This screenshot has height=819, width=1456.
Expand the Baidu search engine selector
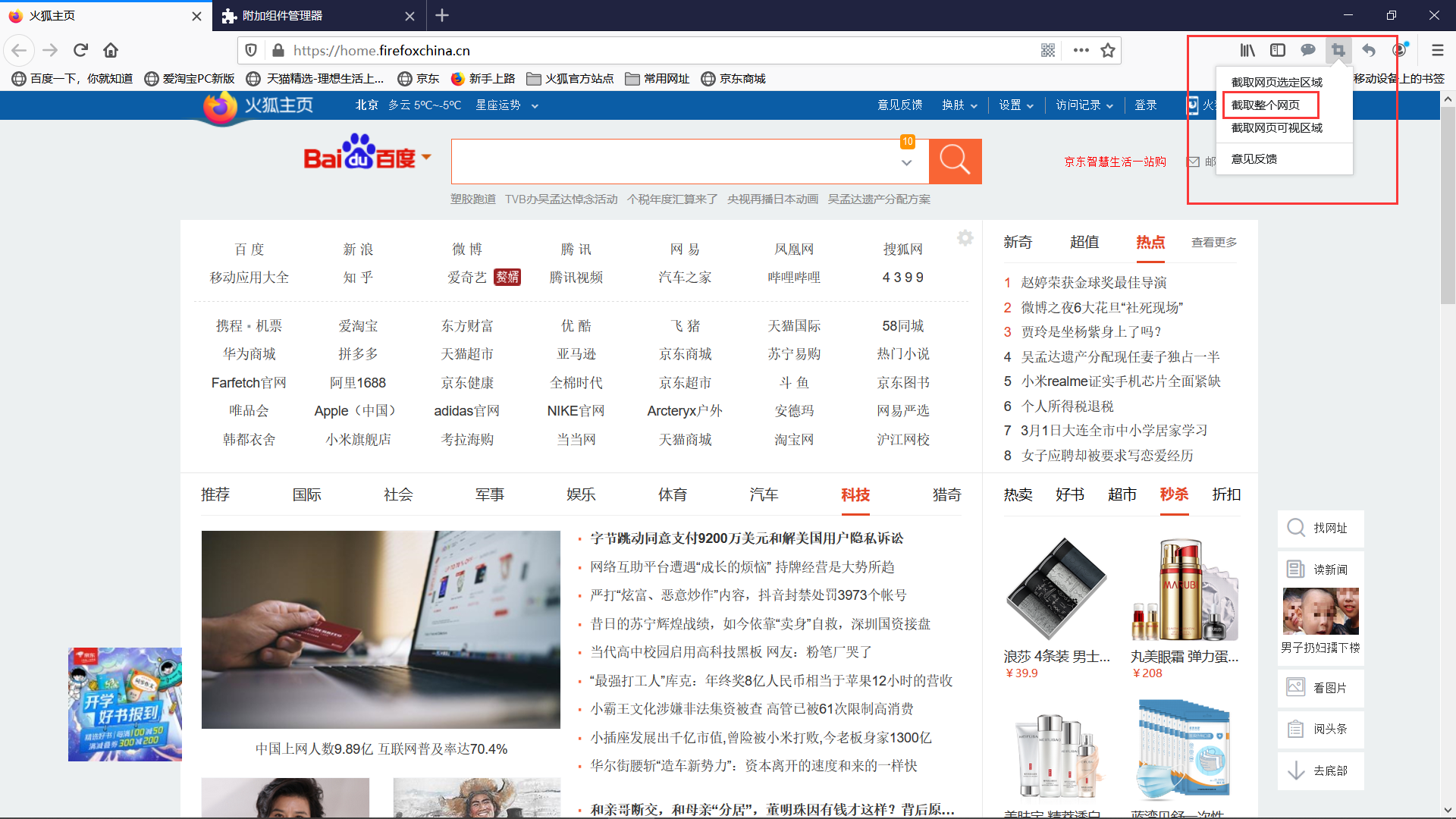427,157
